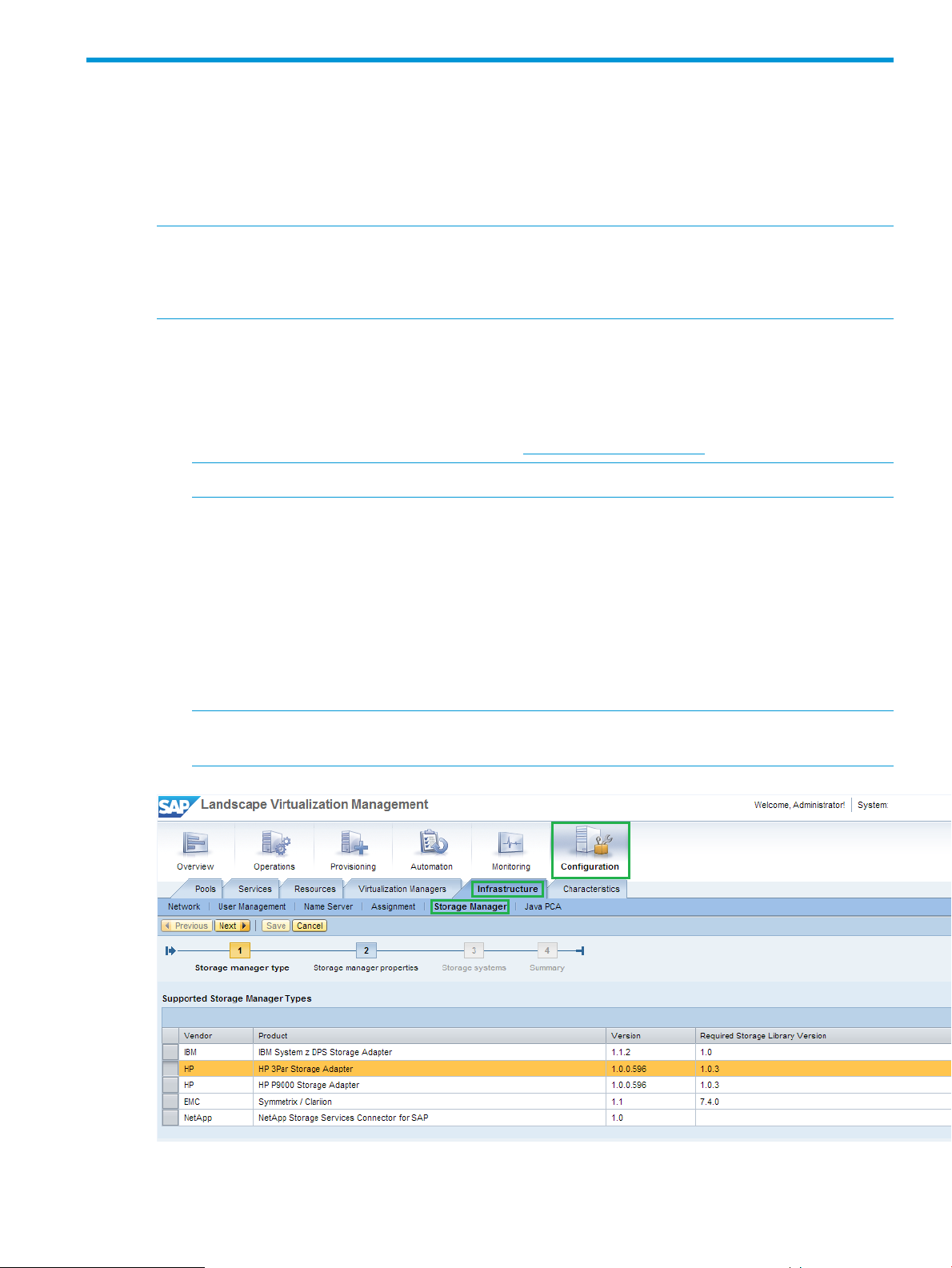Select the EMC row selector box
This screenshot has height=1268, width=952.
click(x=170, y=1102)
